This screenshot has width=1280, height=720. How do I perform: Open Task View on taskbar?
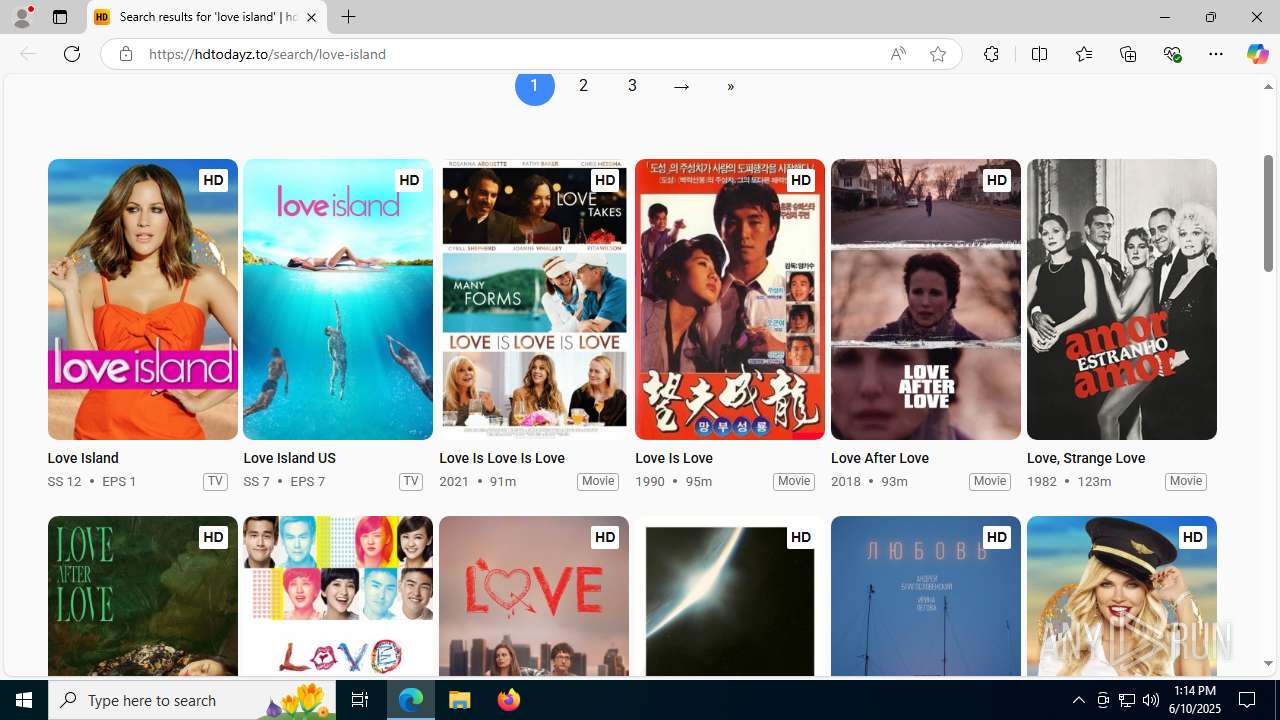point(360,700)
